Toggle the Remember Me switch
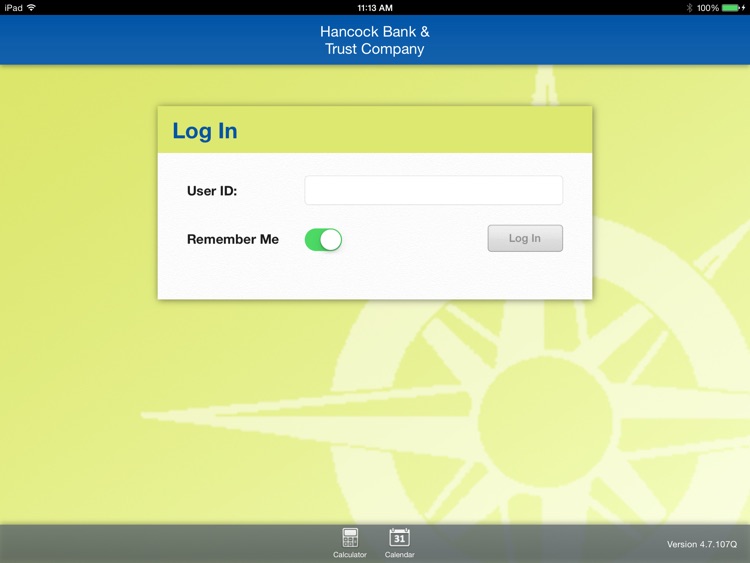Viewport: 750px width, 563px height. (x=323, y=240)
